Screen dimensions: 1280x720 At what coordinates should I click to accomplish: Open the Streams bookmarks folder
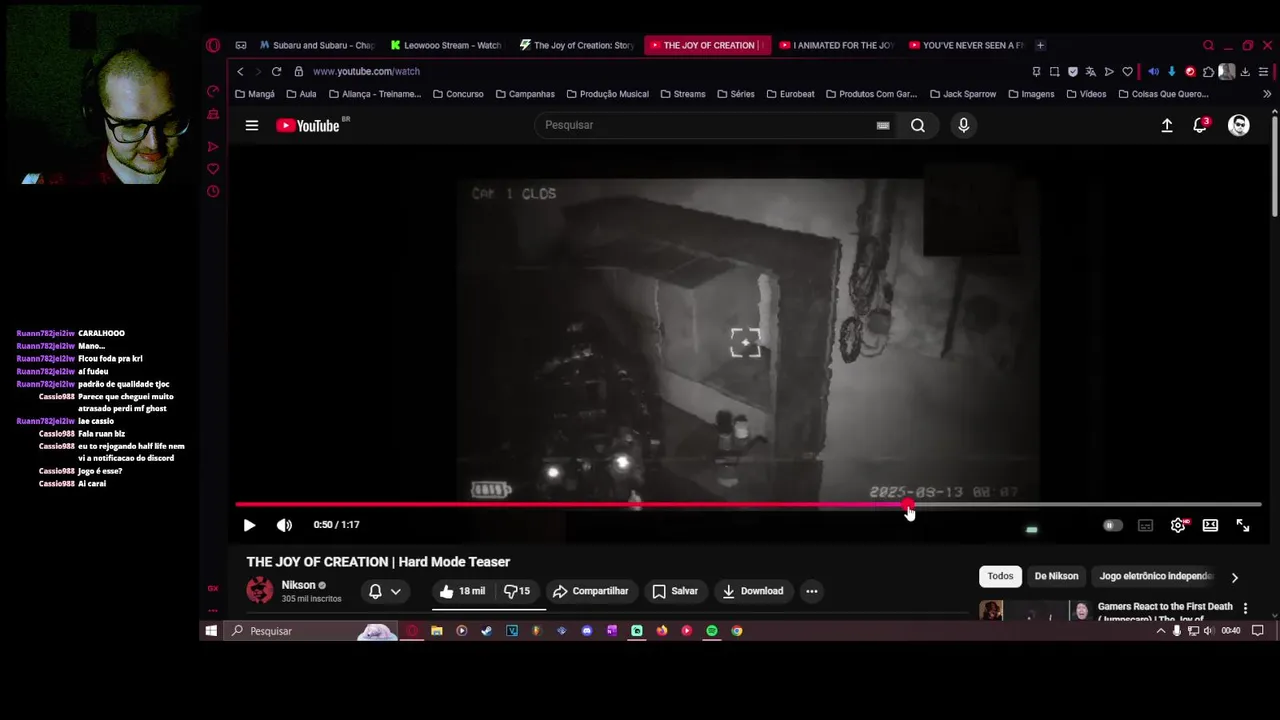click(682, 94)
